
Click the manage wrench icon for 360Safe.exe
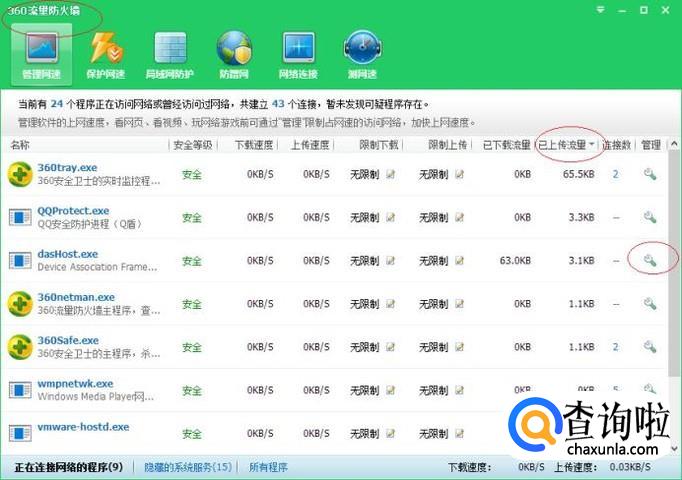click(650, 347)
